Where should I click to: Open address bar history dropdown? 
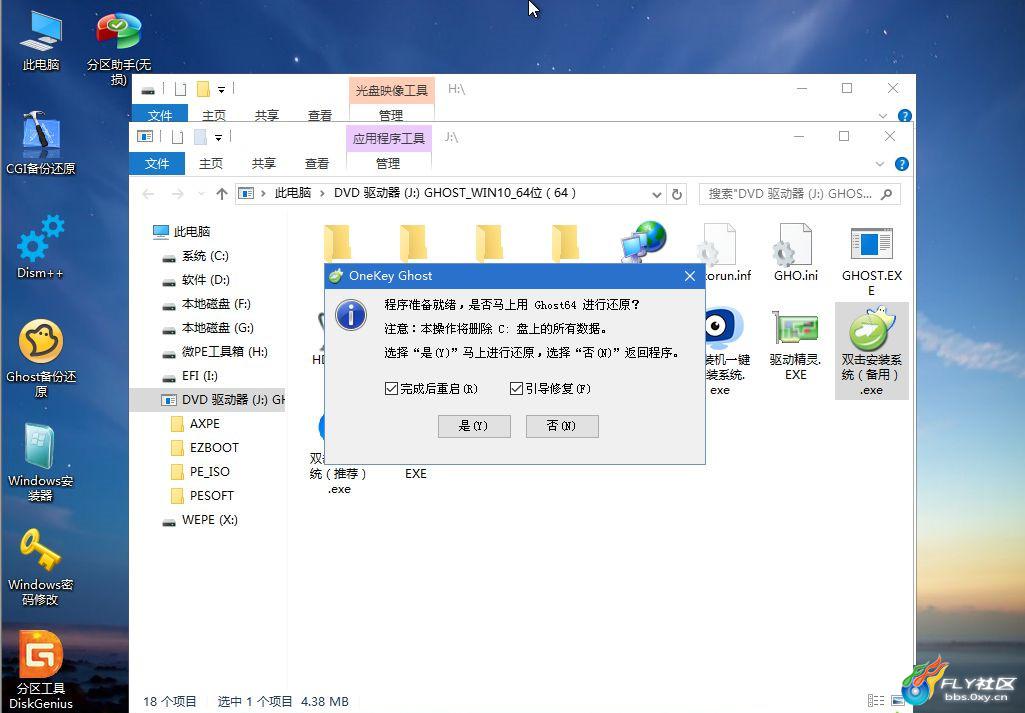[656, 194]
